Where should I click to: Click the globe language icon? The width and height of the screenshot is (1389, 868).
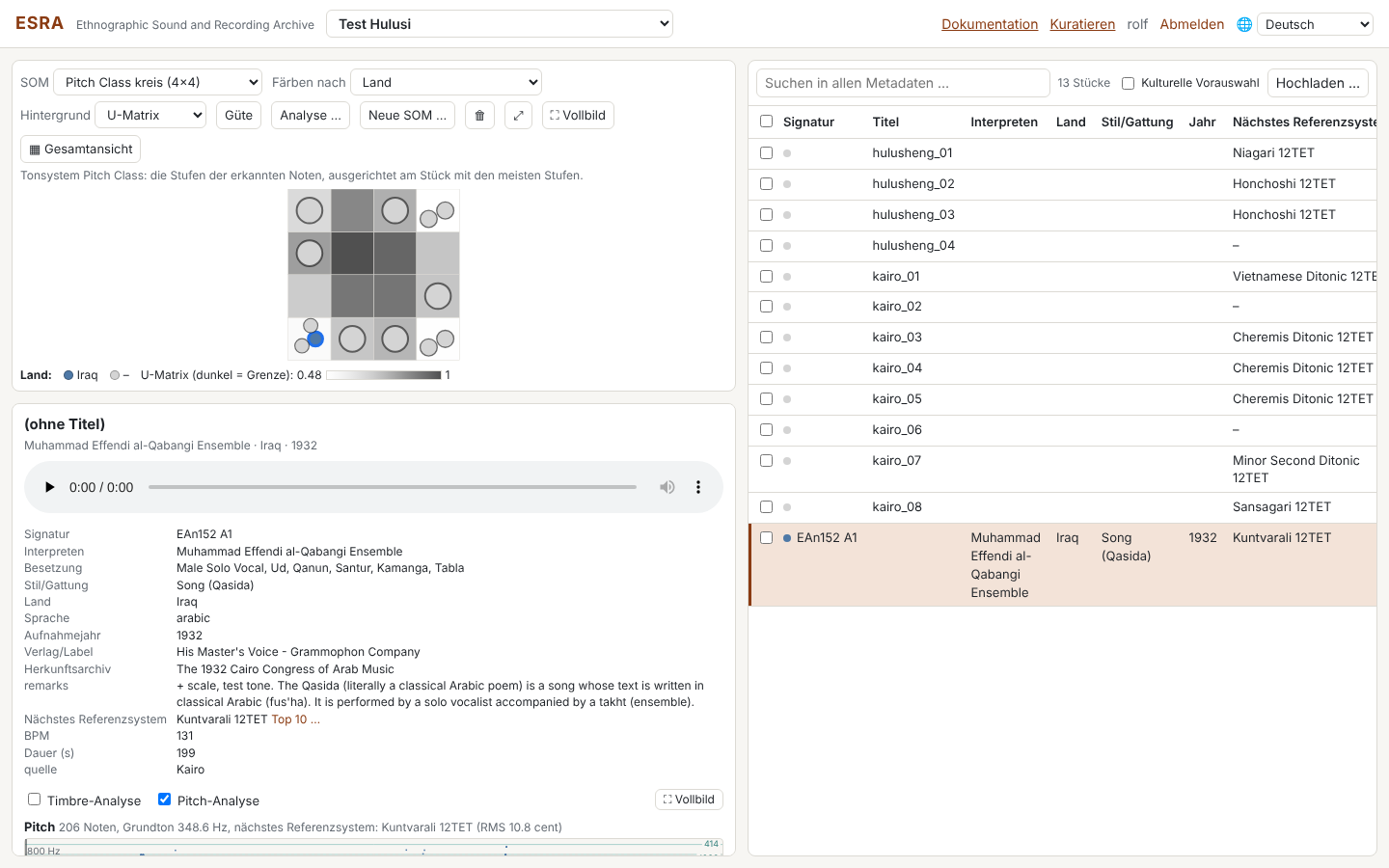point(1244,24)
